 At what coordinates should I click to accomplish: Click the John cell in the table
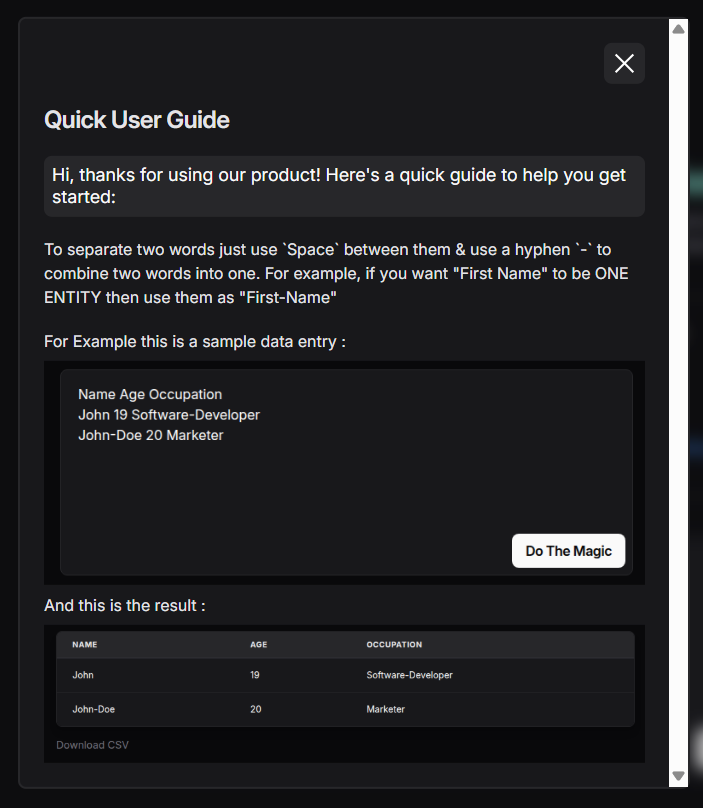coord(83,675)
